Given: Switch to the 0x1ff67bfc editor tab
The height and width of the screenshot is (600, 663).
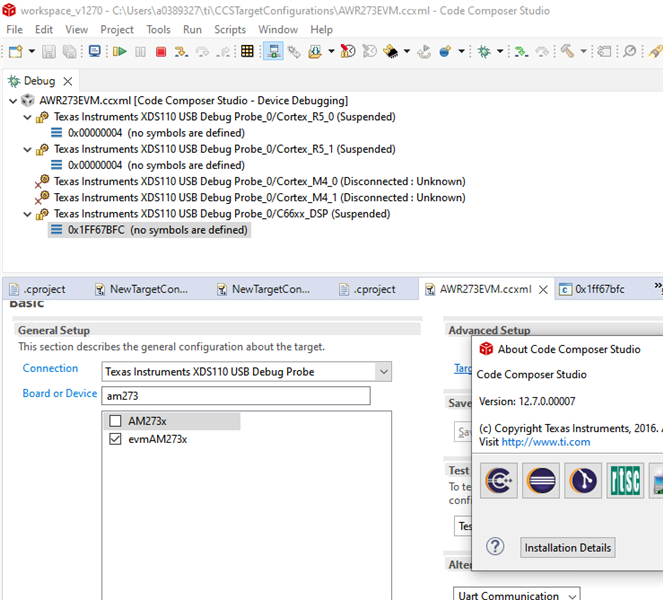Looking at the screenshot, I should coord(599,289).
